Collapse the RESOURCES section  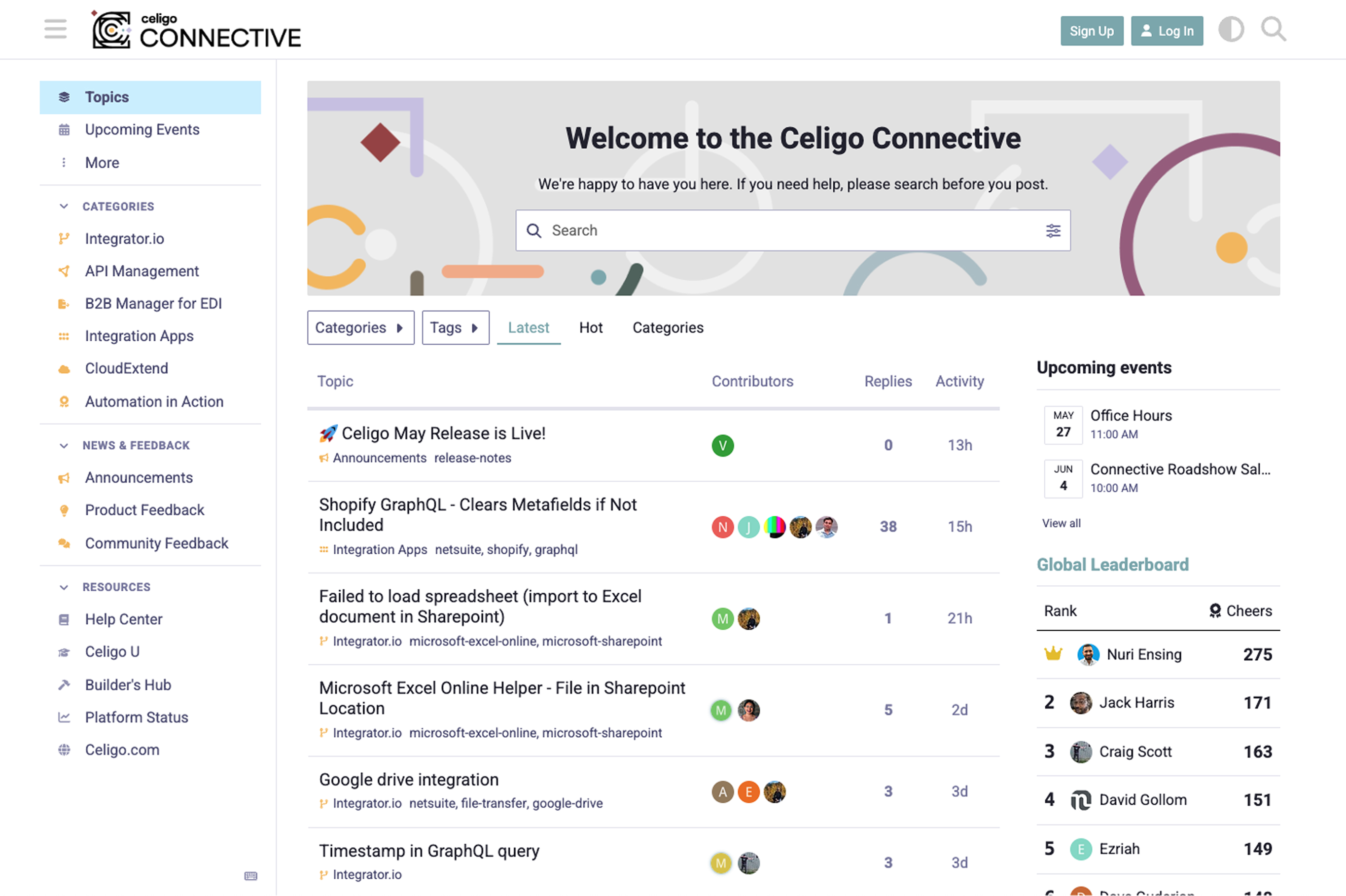click(64, 587)
